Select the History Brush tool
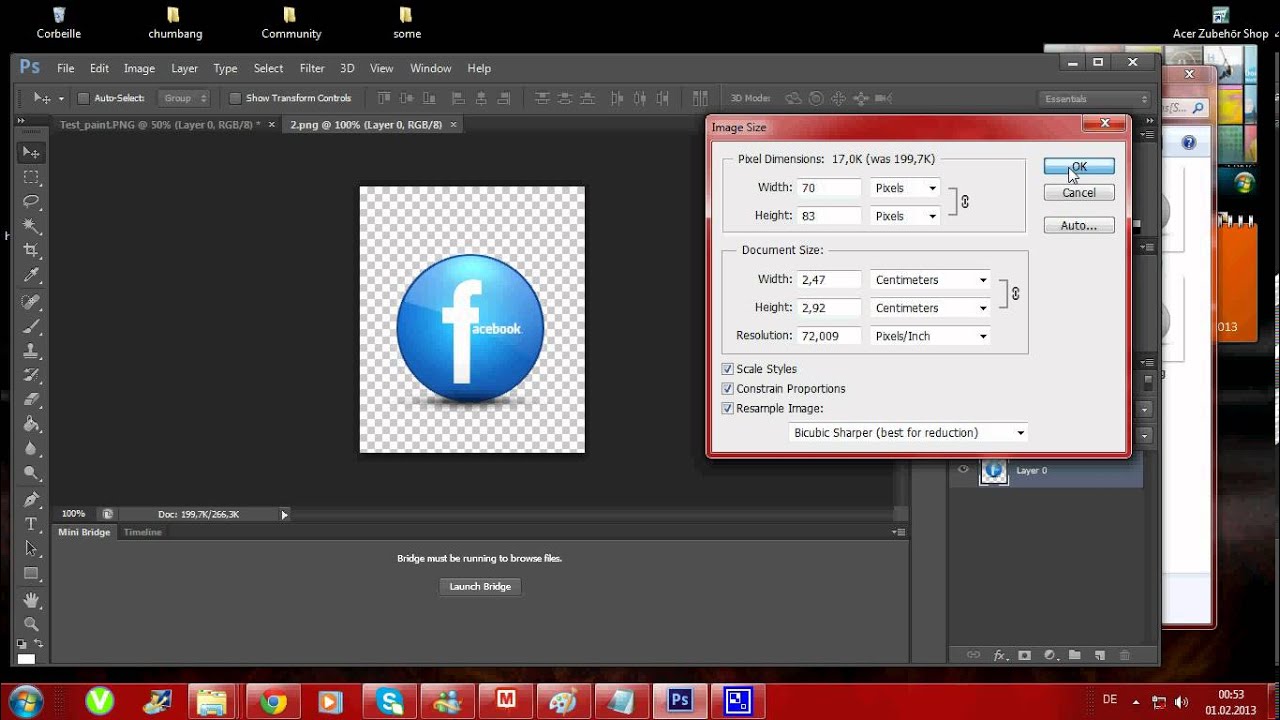This screenshot has width=1280, height=720. coord(31,376)
